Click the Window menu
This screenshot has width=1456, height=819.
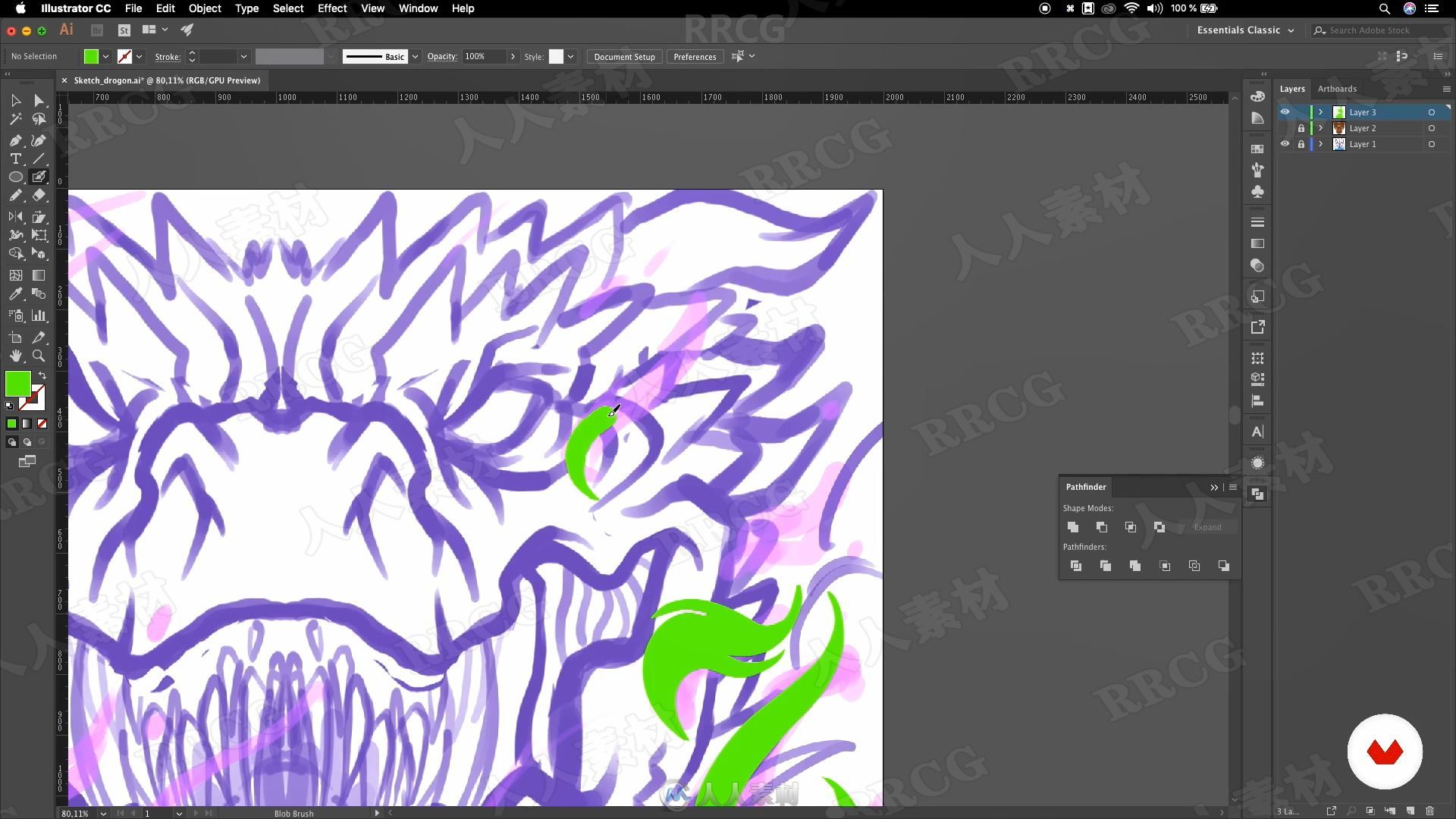(x=418, y=8)
